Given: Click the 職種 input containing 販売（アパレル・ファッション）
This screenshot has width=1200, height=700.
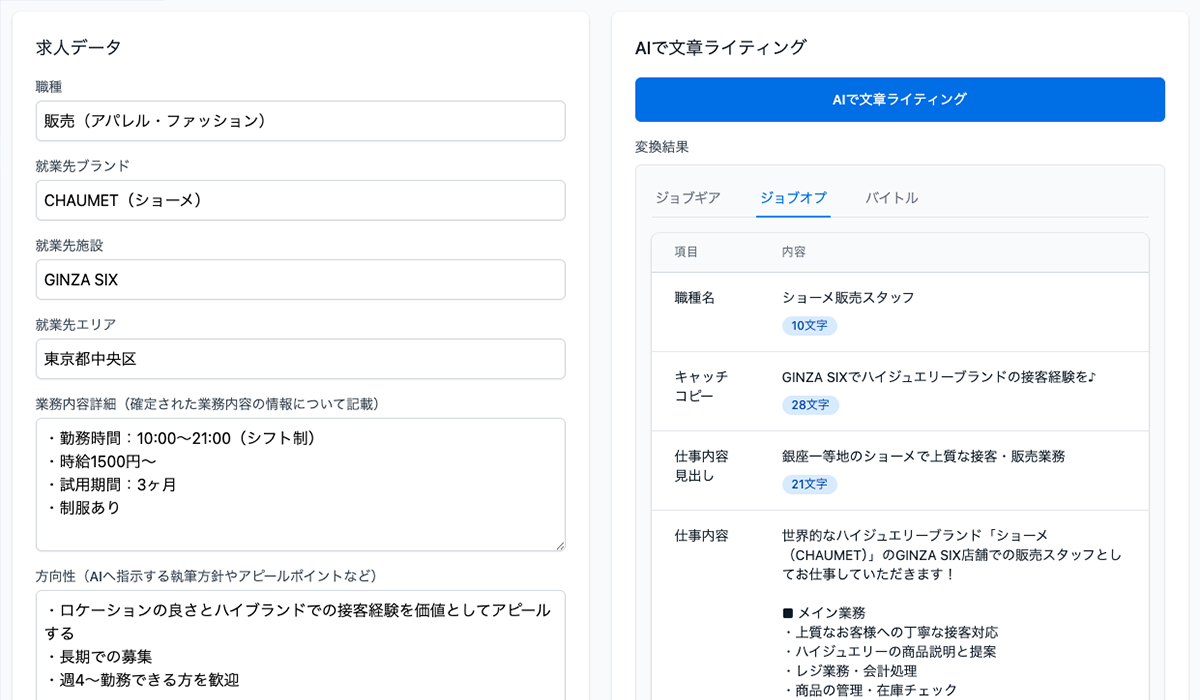Looking at the screenshot, I should 300,120.
